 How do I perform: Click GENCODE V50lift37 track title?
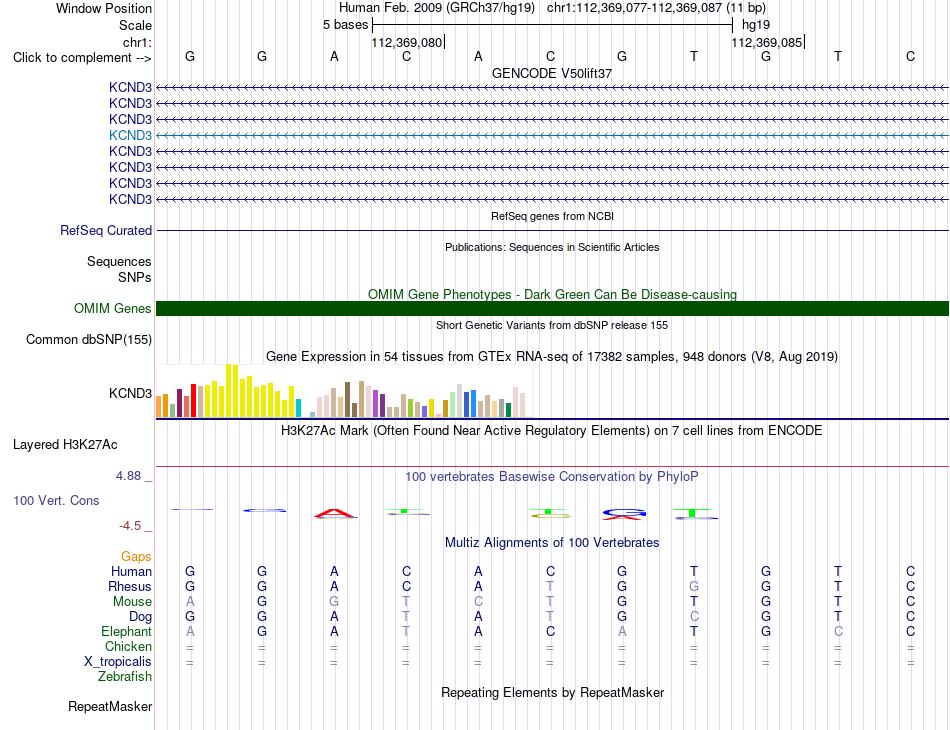[x=552, y=73]
